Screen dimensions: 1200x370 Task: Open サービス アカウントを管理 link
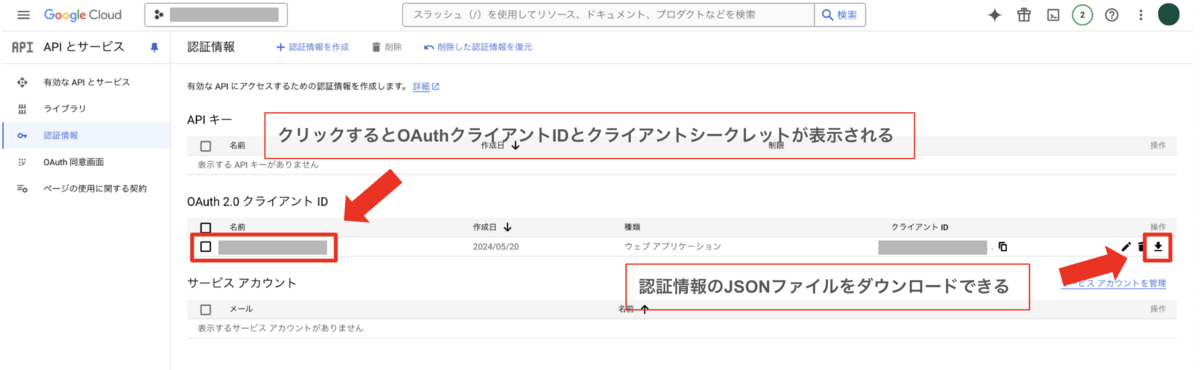coord(1113,283)
